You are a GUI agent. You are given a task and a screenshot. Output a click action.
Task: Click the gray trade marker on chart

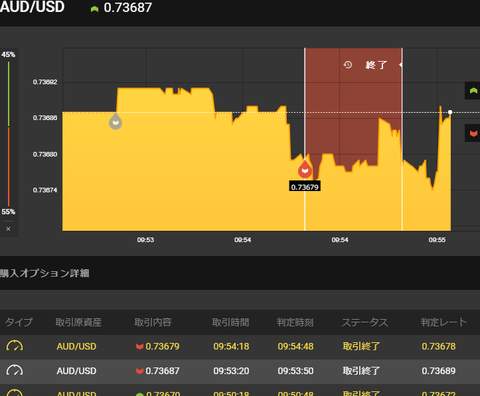(116, 121)
